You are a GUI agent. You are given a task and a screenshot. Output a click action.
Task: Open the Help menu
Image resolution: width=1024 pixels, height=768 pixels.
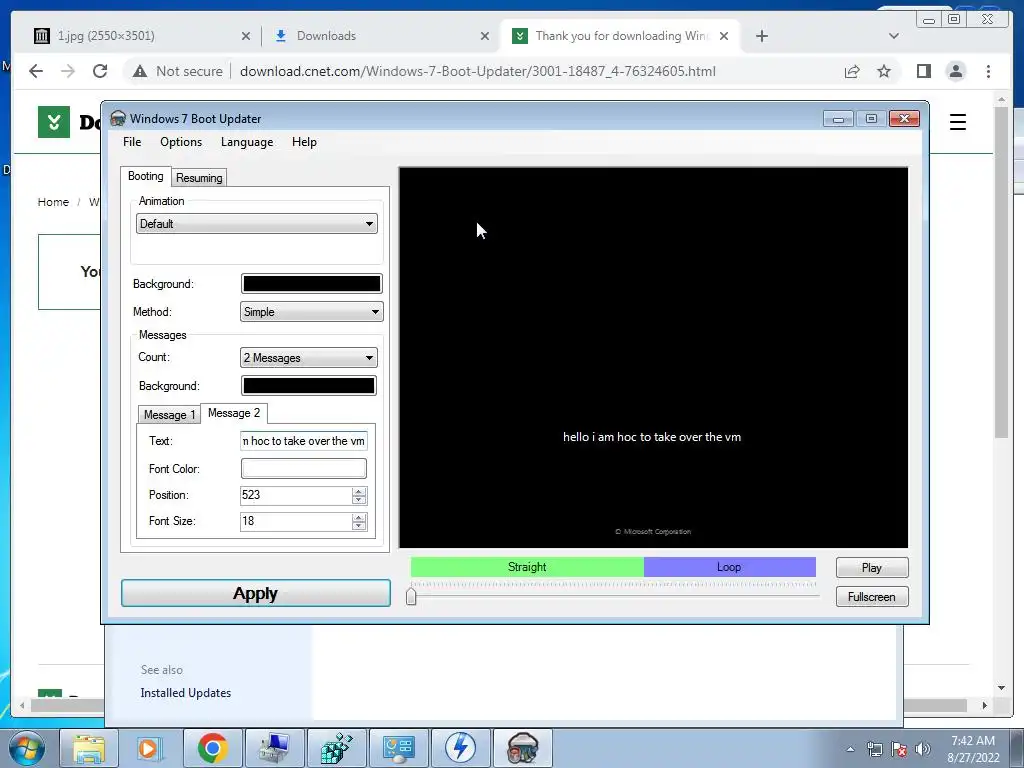pos(304,142)
